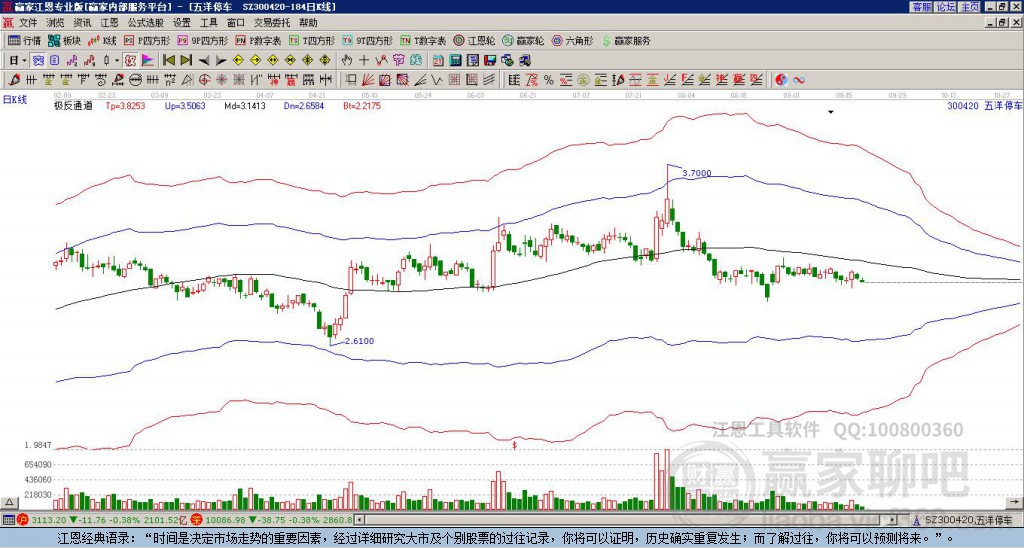Click the up-triangle button beside volume panel
This screenshot has height=548, width=1024.
(10, 502)
